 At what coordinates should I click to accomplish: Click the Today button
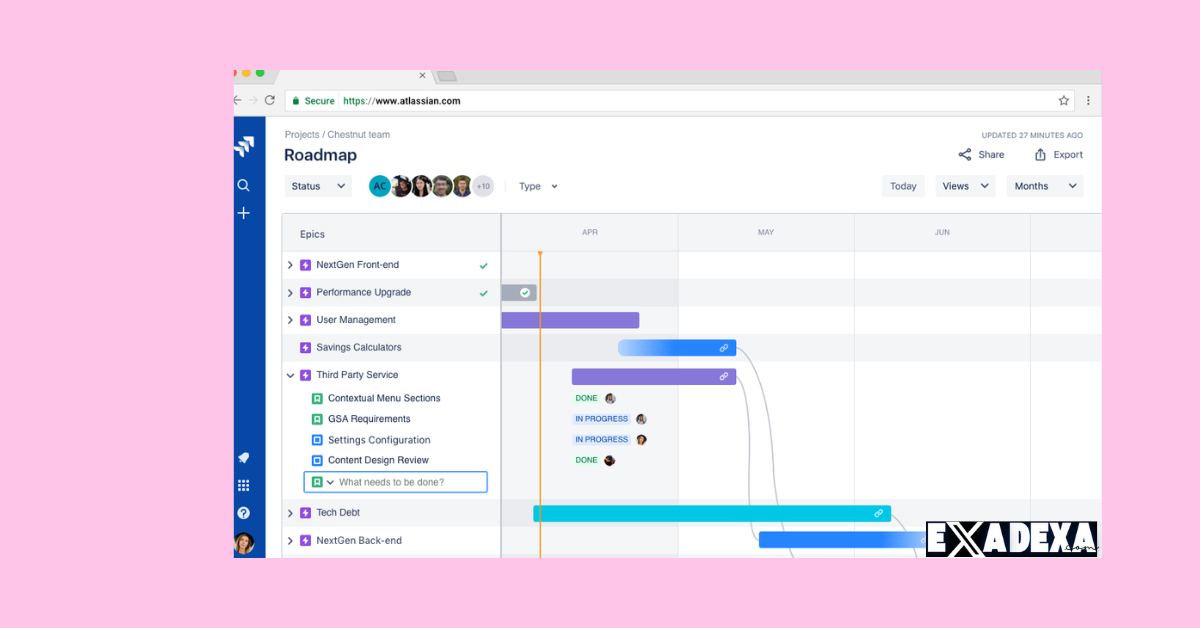[902, 185]
